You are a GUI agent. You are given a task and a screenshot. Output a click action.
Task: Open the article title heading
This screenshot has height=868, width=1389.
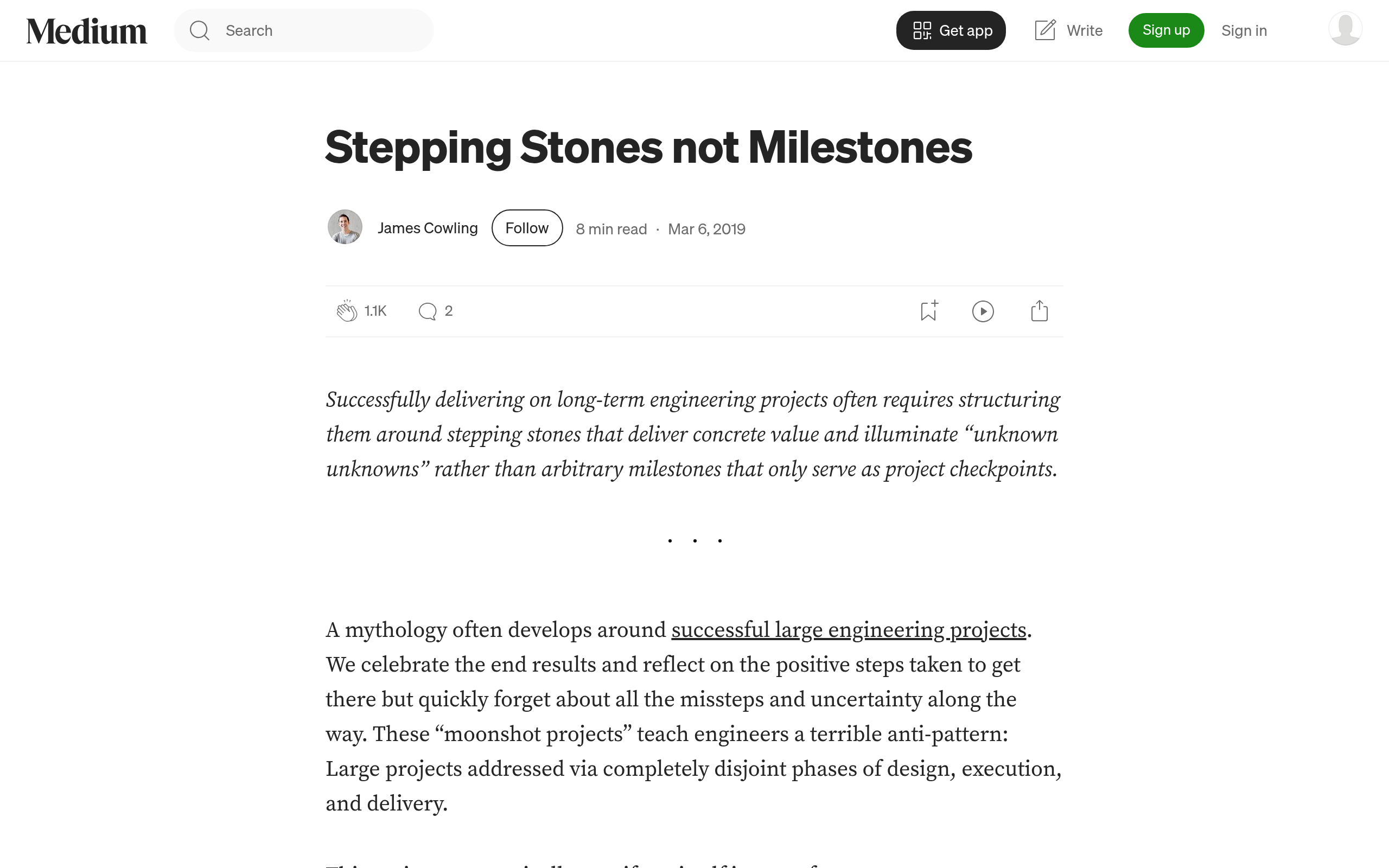[648, 148]
